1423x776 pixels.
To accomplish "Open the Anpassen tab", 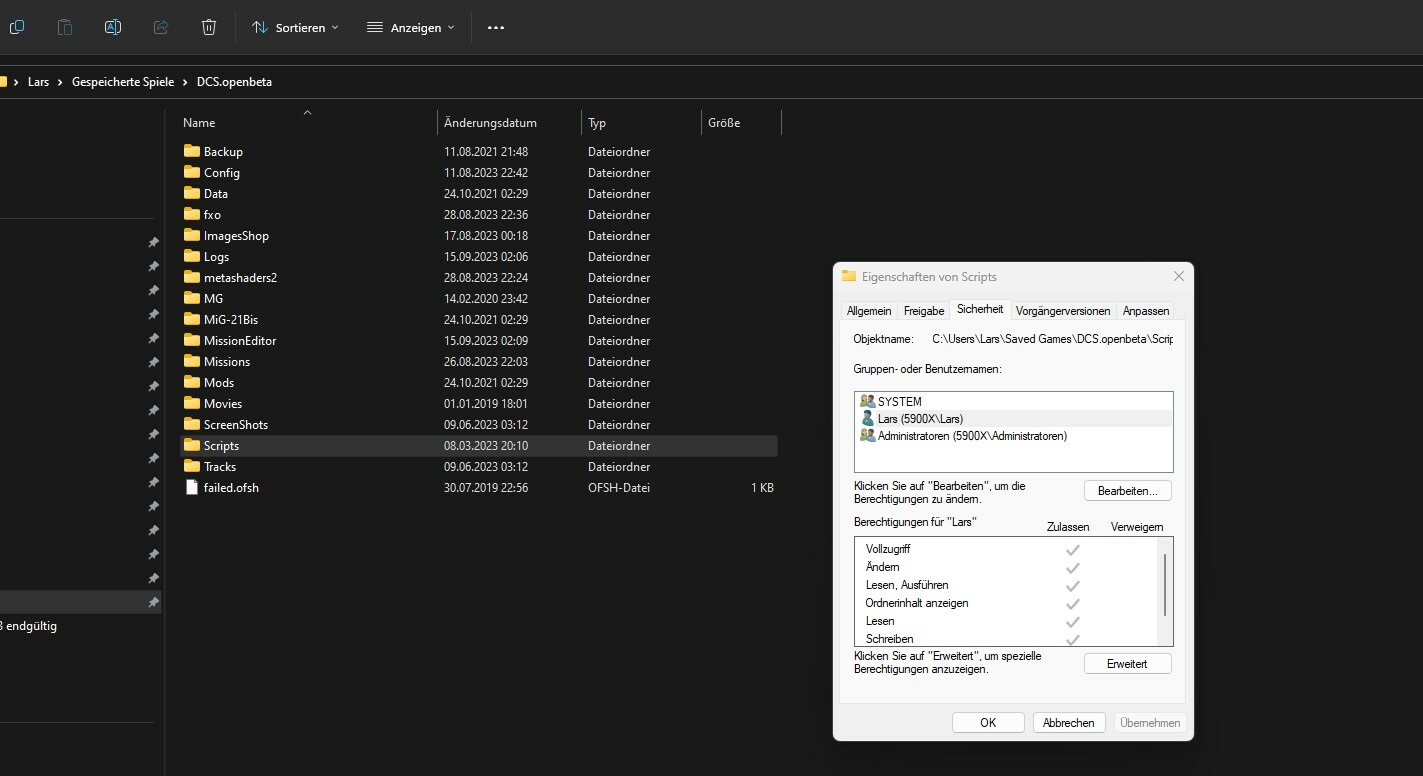I will click(1146, 311).
